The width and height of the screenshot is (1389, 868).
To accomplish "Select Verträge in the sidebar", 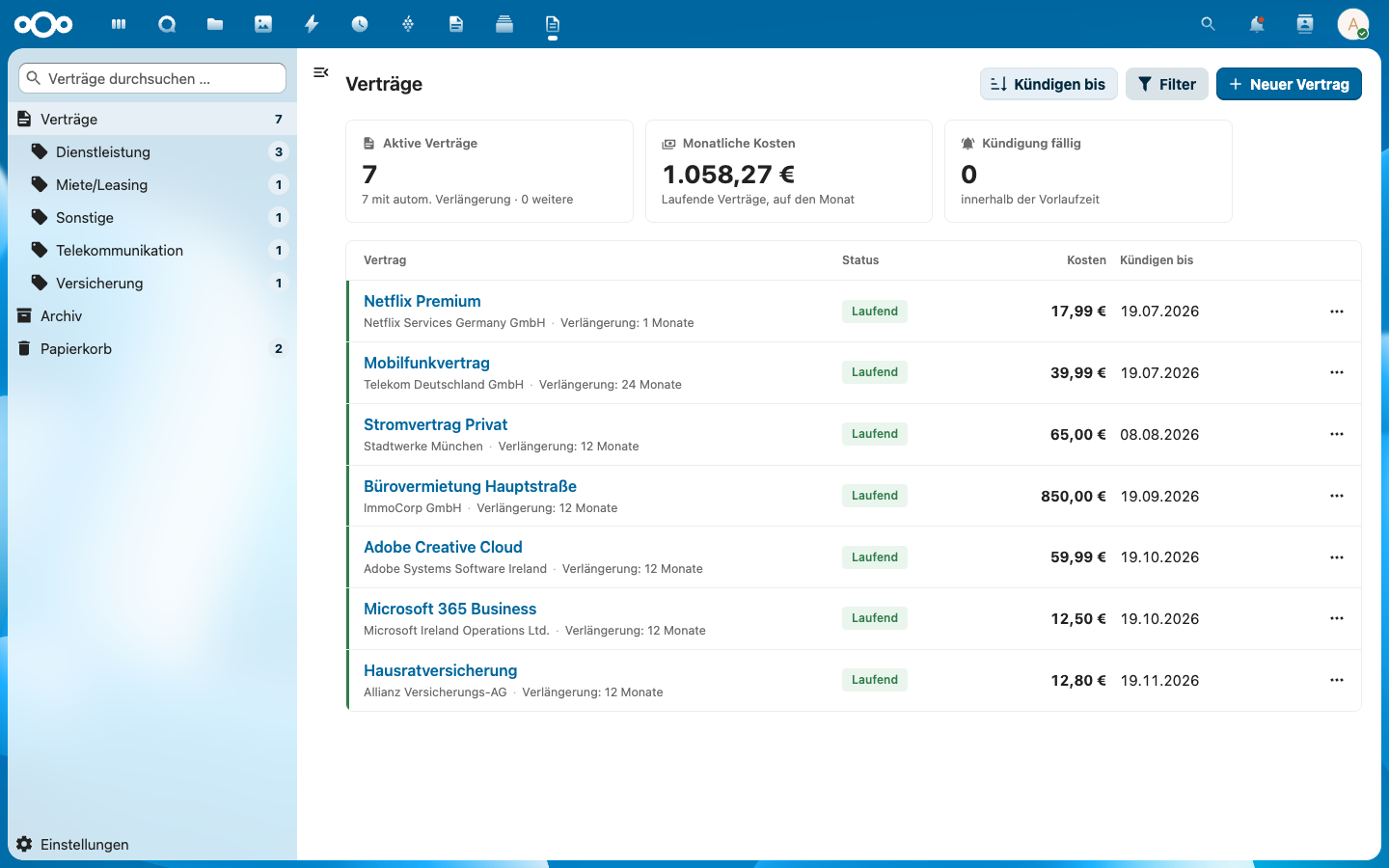I will (x=152, y=119).
